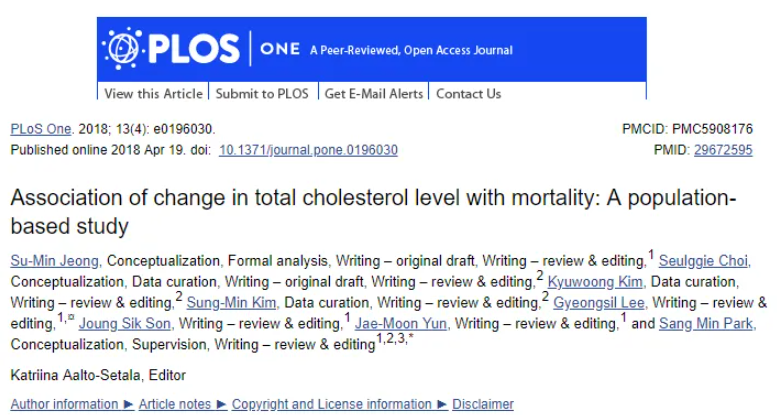
Task: Open author Jae-Moon Yun's link
Action: (x=401, y=323)
